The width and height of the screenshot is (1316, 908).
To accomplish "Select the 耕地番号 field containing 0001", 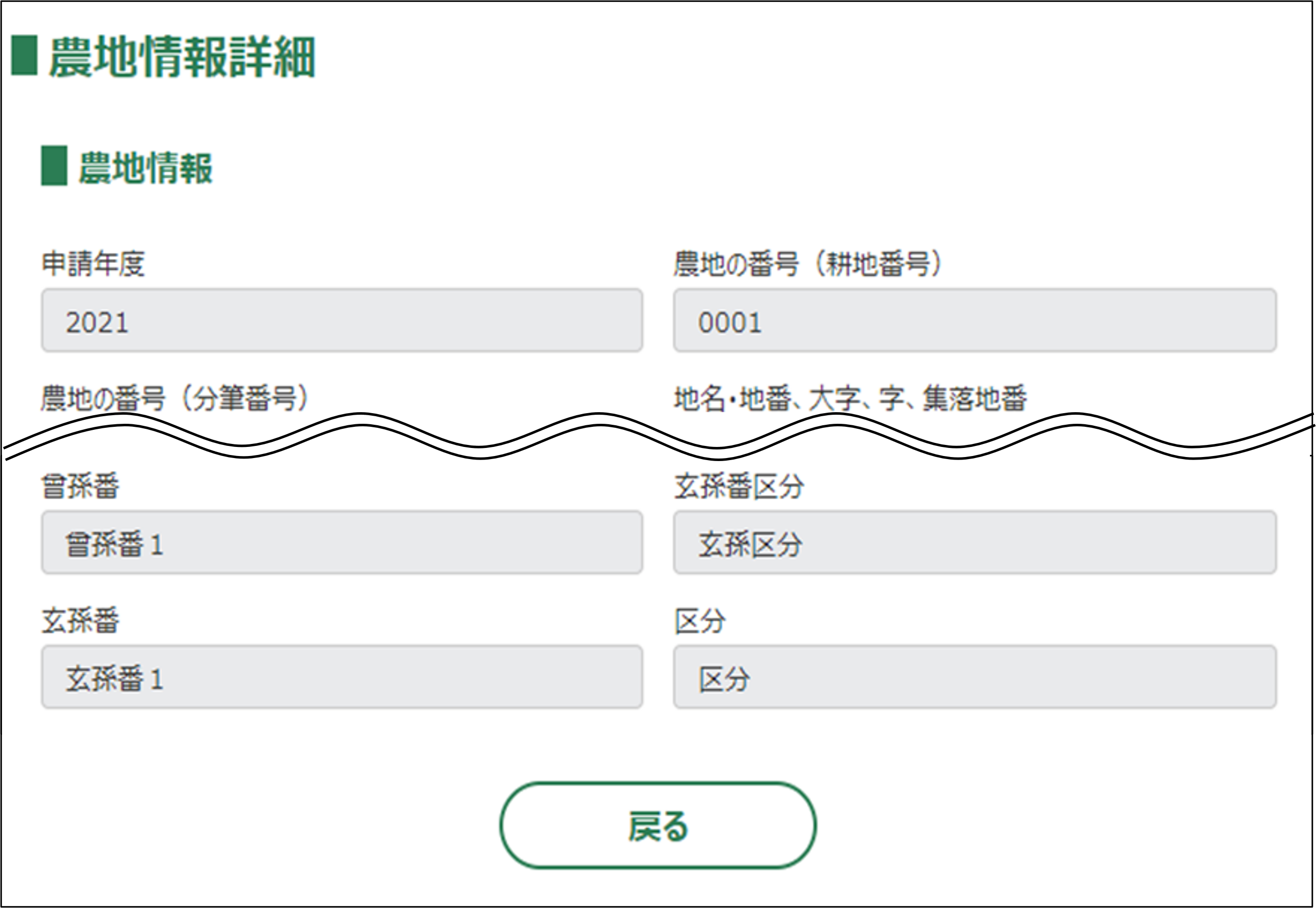I will pos(975,320).
